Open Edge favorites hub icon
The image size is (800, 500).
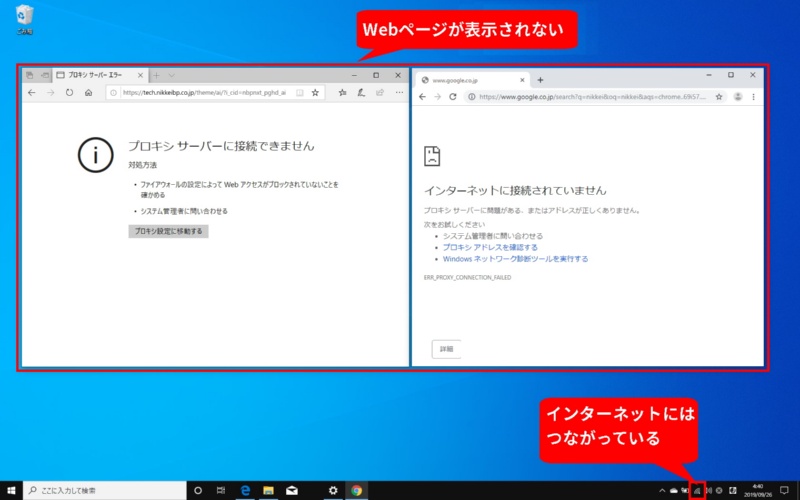click(x=342, y=93)
